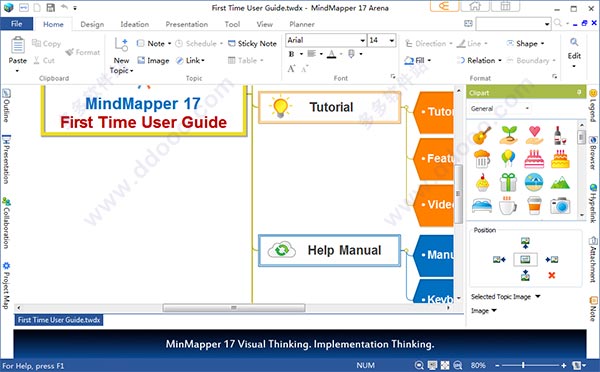Select First Time User Guide.twdx document tab
Screen dimensions: 600x372
click(x=59, y=320)
